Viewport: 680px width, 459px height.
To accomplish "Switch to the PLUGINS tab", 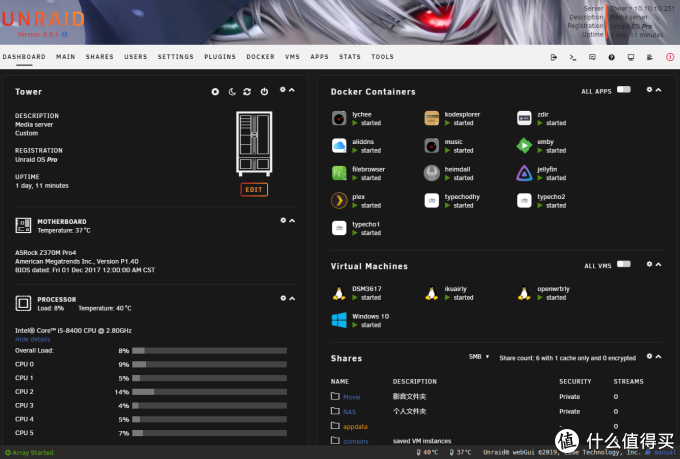I will point(220,57).
